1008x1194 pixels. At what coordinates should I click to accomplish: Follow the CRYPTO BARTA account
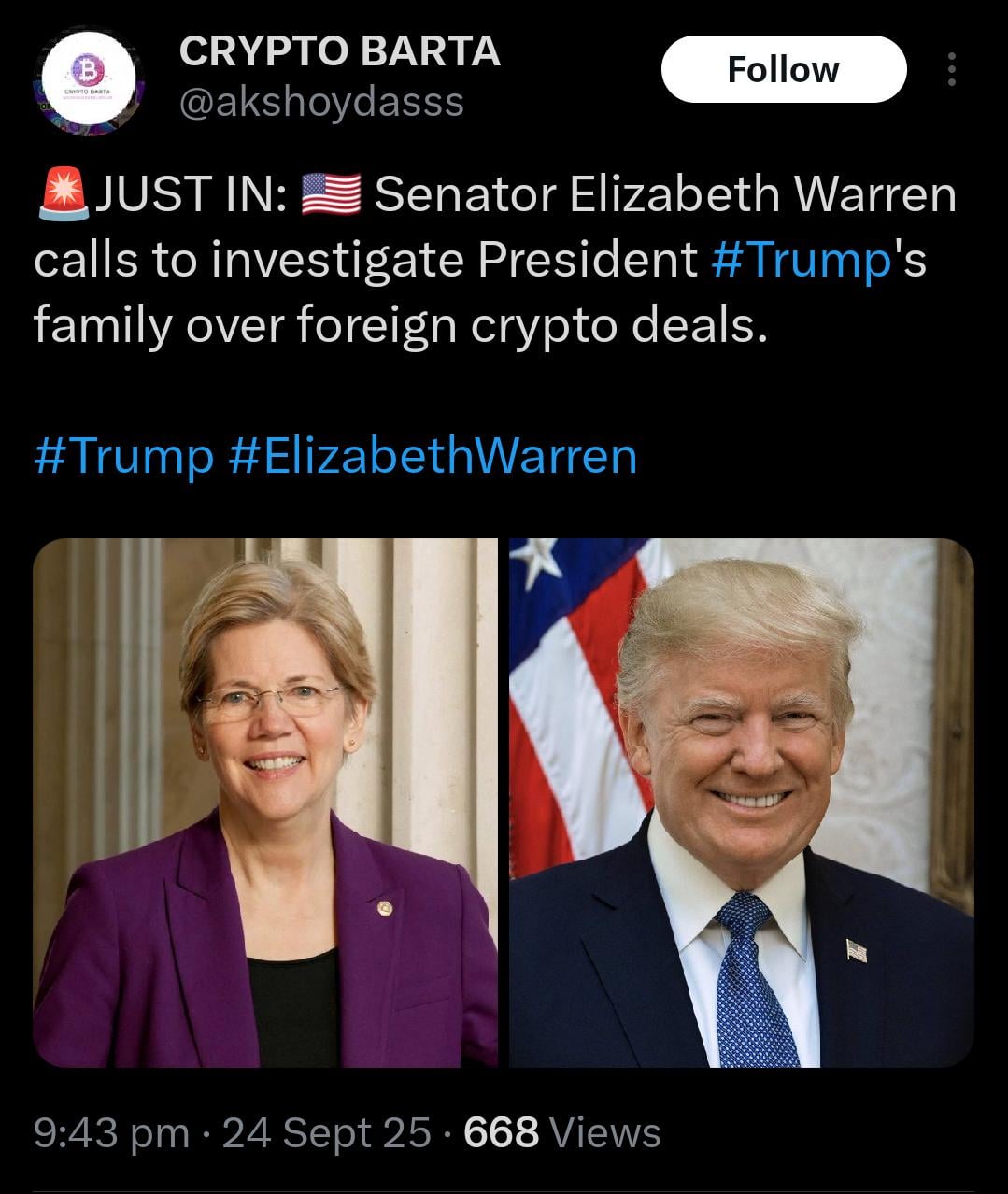(784, 69)
